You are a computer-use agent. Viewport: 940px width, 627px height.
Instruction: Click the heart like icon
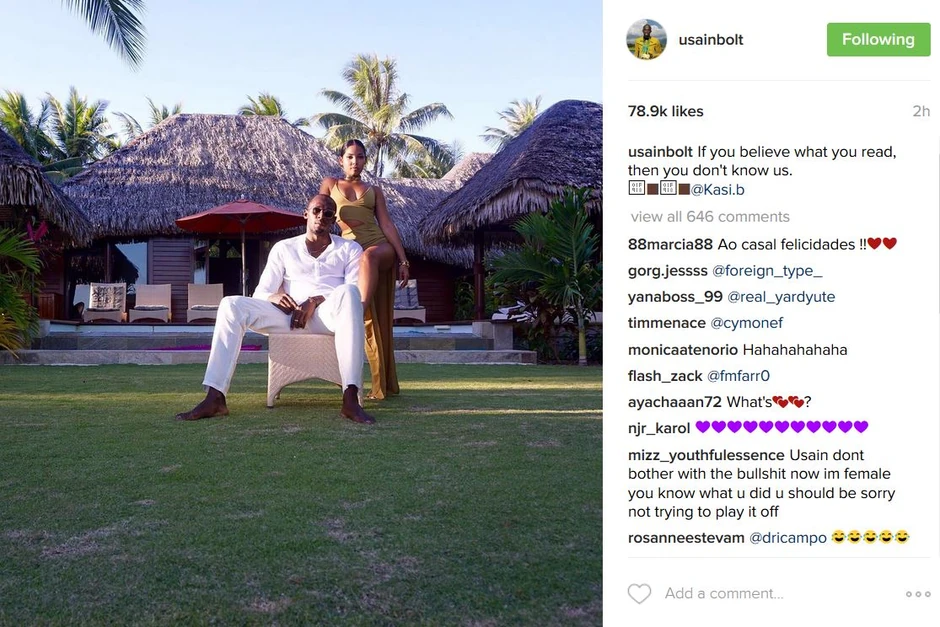tap(639, 593)
